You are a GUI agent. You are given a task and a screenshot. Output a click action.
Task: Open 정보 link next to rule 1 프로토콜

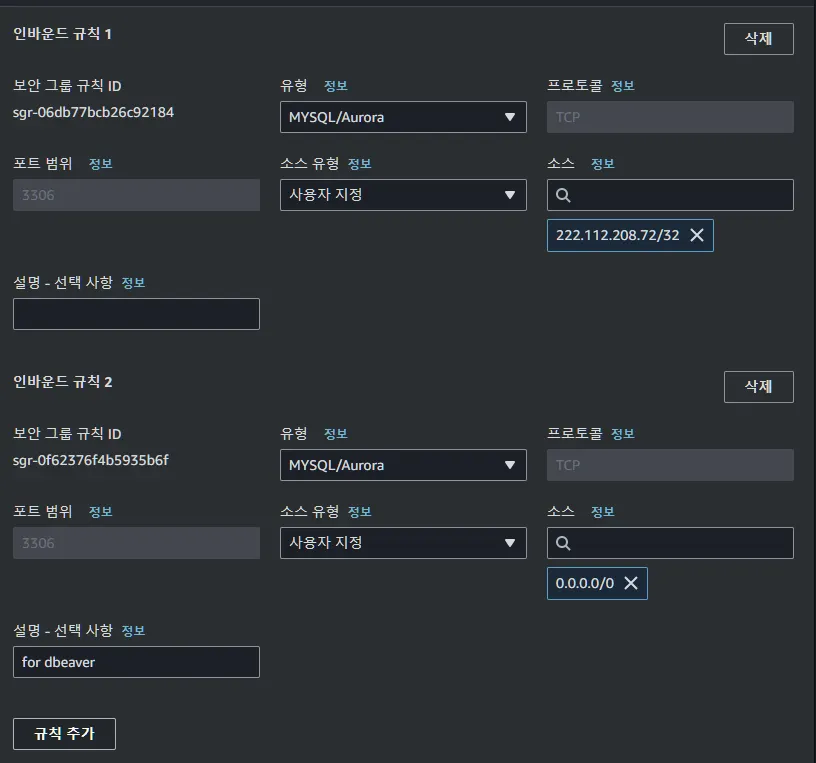point(623,86)
